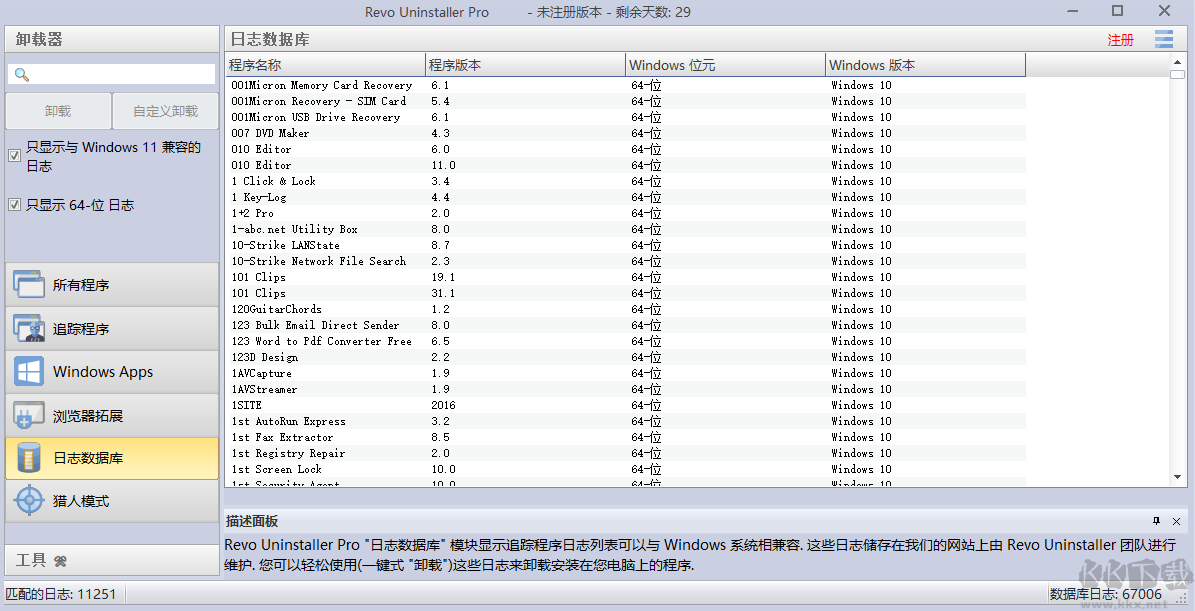The width and height of the screenshot is (1195, 611).
Task: Select row 001Micron Recovery - SIM Card
Action: click(626, 101)
